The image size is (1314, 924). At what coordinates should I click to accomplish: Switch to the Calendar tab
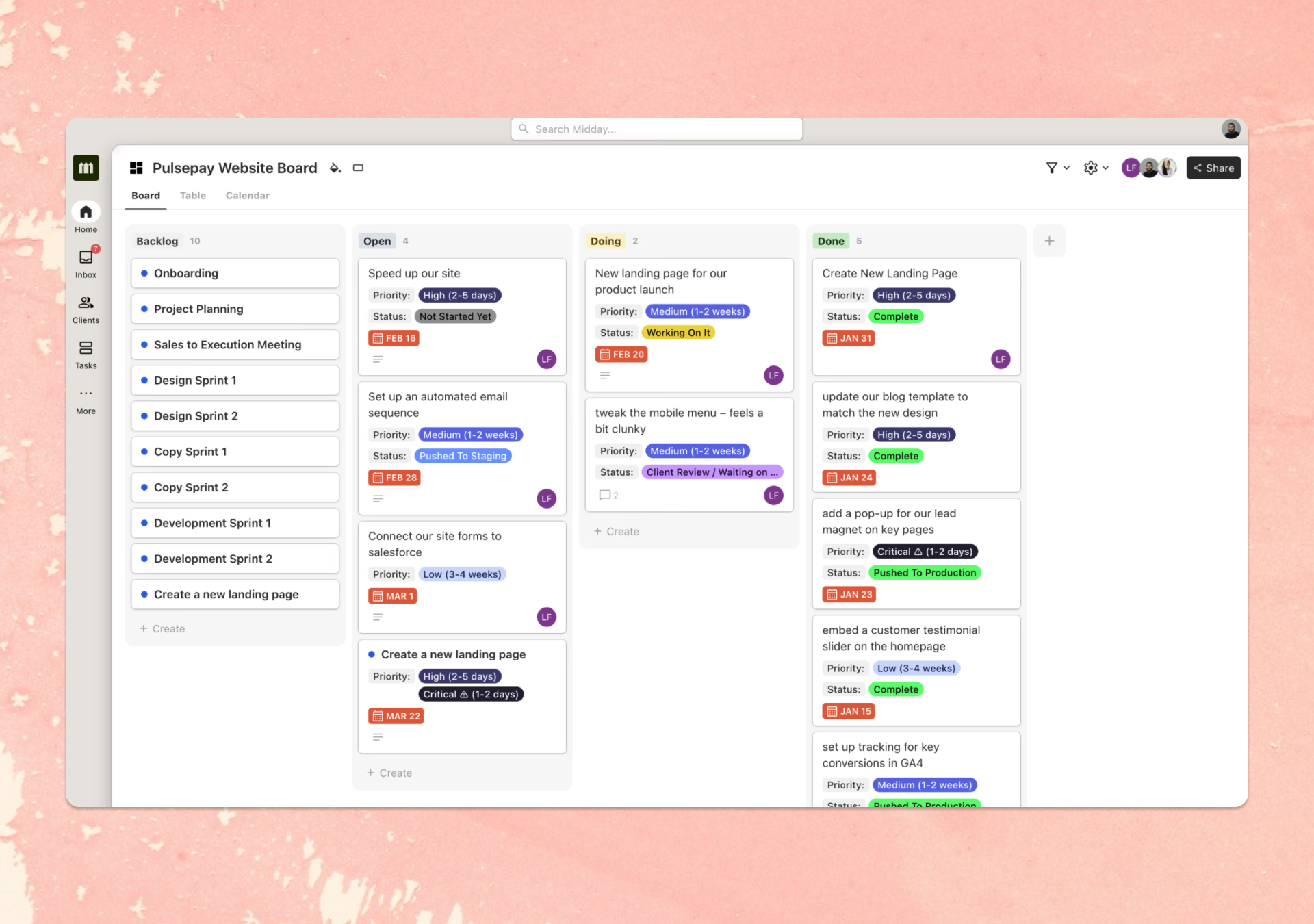coord(247,196)
